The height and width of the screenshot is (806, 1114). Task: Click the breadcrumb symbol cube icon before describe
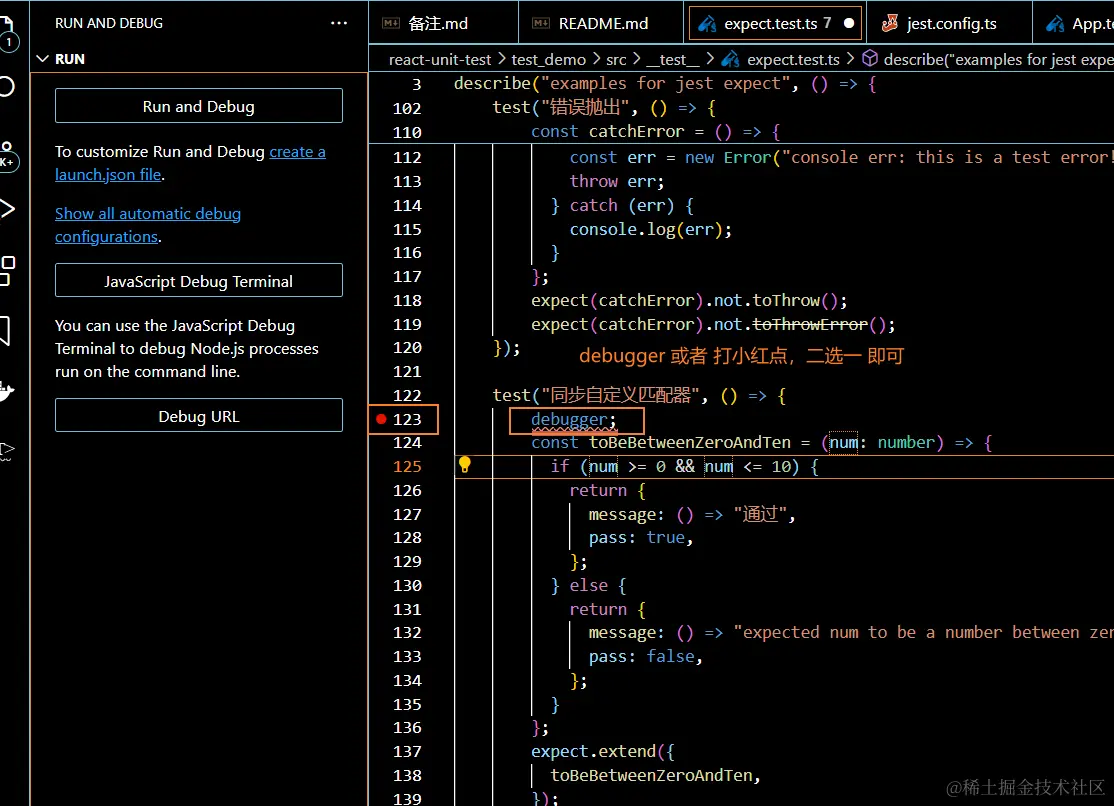point(870,59)
